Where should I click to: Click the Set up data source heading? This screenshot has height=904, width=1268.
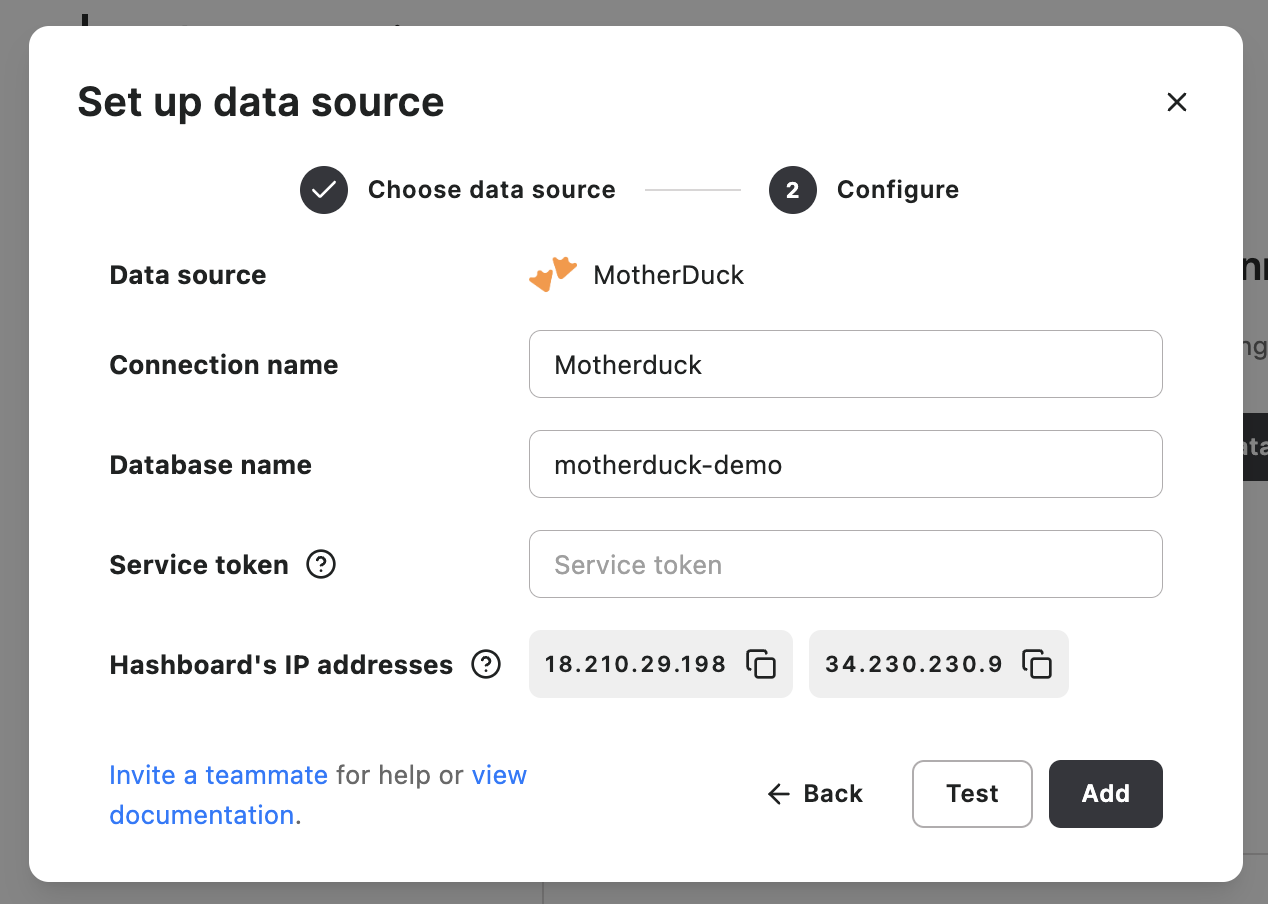[261, 102]
